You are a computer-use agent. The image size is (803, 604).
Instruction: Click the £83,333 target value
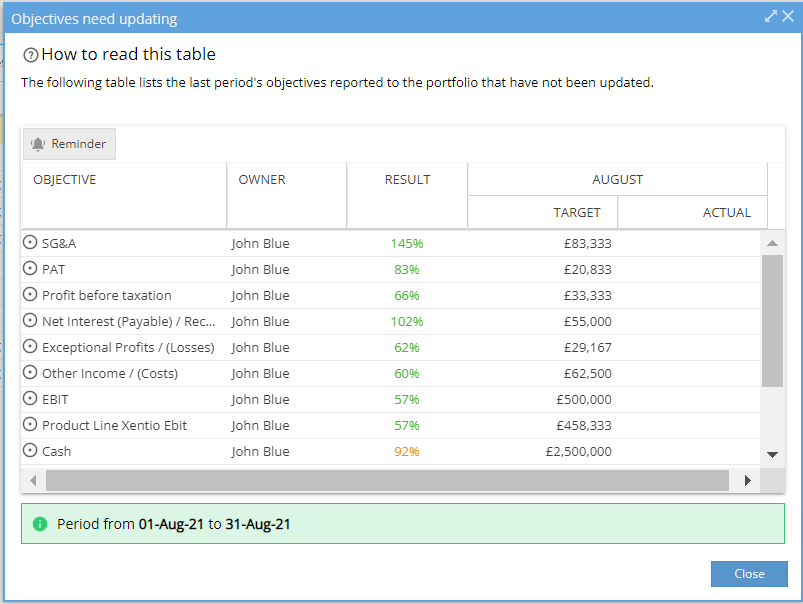588,243
